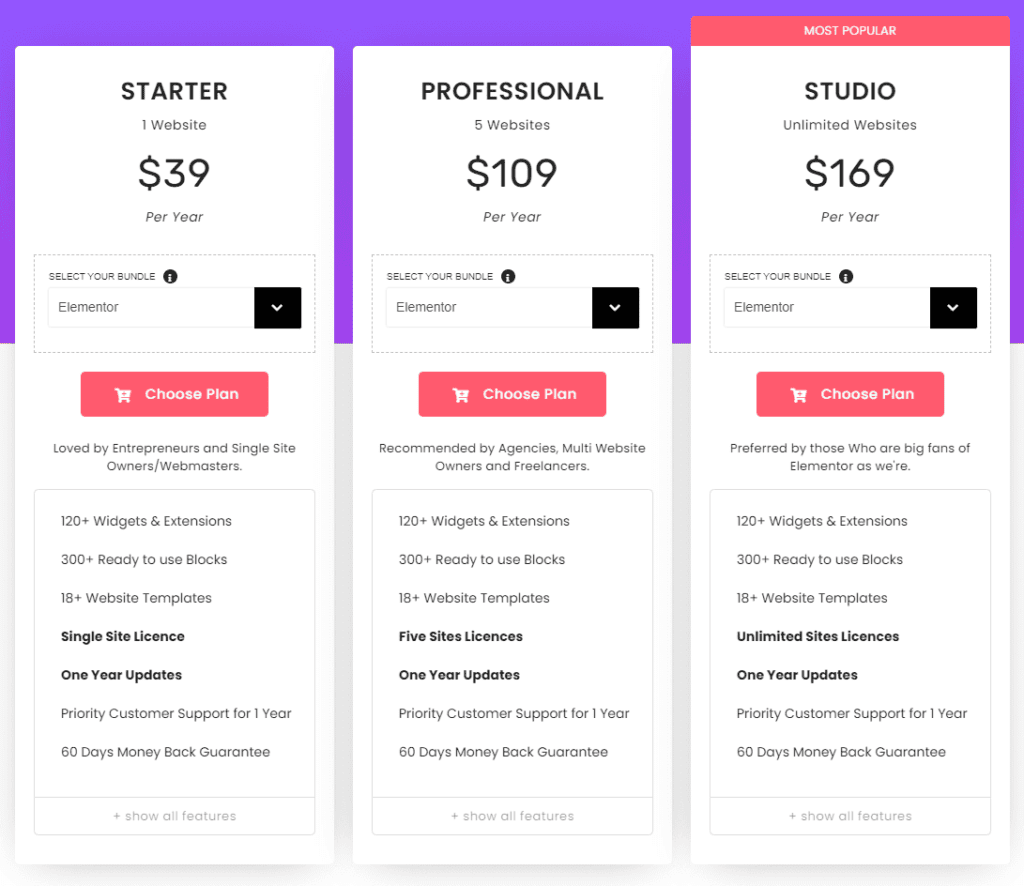Choose the Professional plan text button
Screen dimensions: 1024x886
529,394
